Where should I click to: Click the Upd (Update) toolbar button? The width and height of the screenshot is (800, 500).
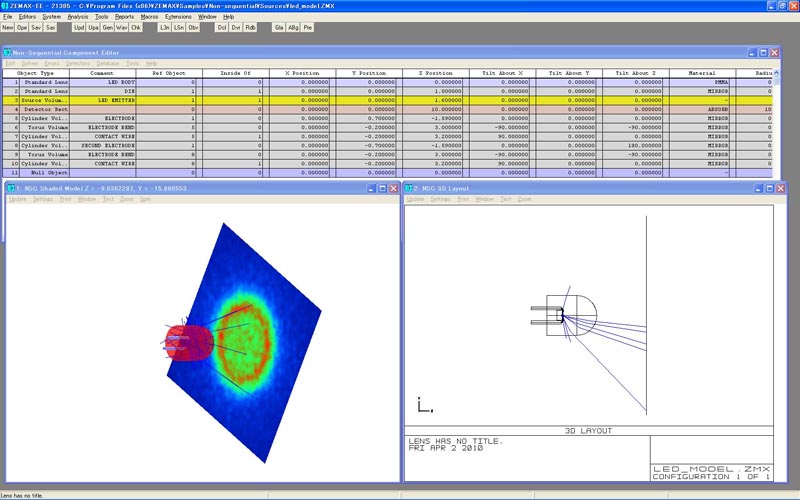[x=79, y=28]
